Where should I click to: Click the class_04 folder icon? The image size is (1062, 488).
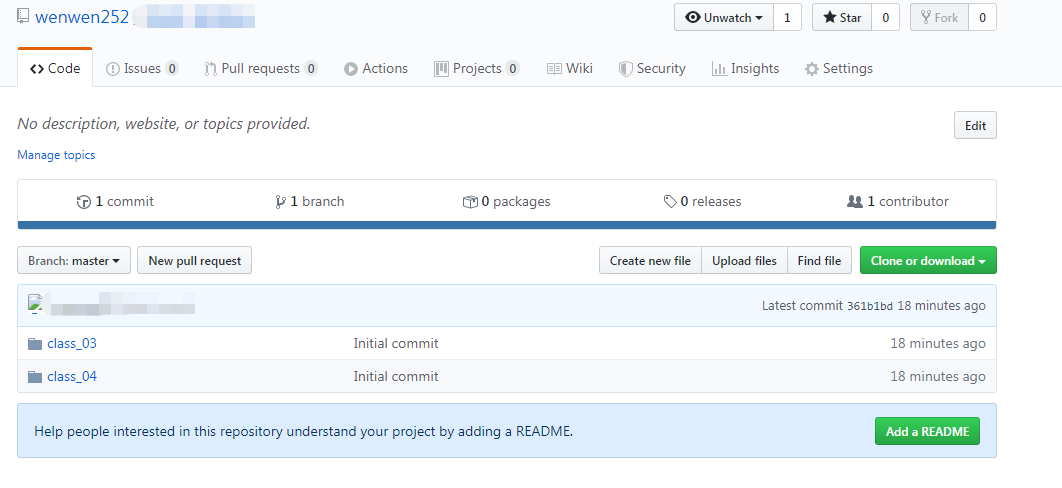[x=35, y=377]
